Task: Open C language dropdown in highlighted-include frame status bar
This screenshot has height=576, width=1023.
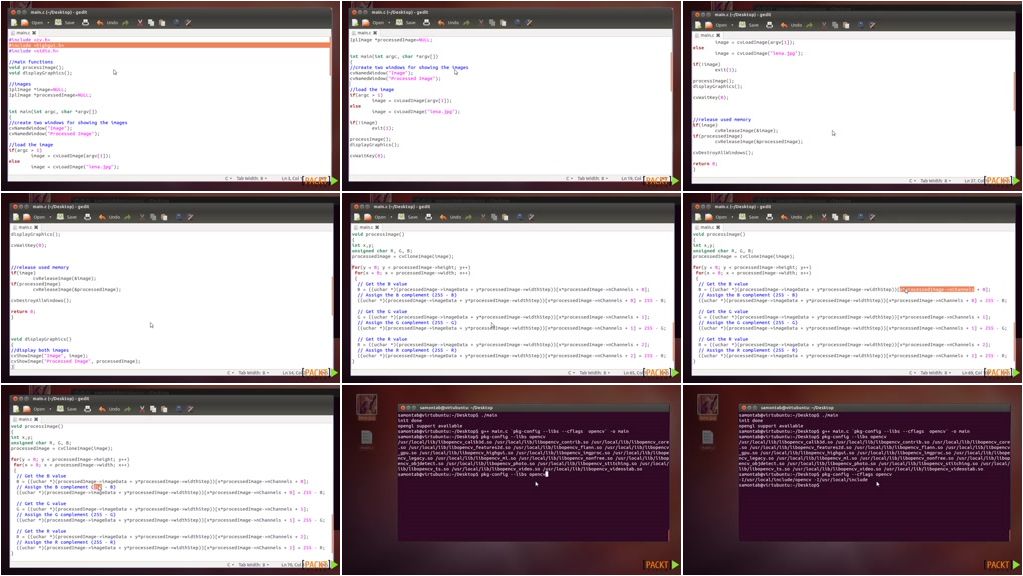Action: coord(228,177)
